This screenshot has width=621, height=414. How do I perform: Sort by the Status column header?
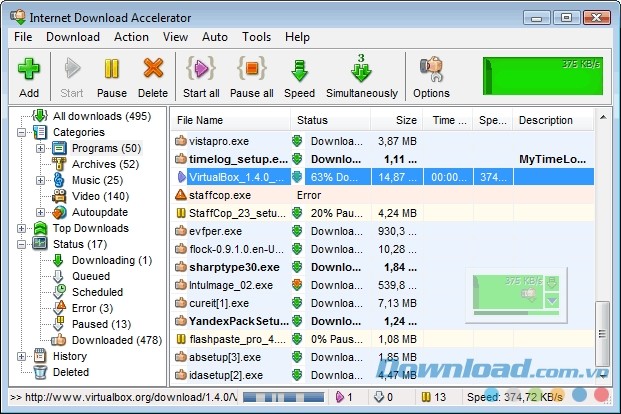pos(330,120)
